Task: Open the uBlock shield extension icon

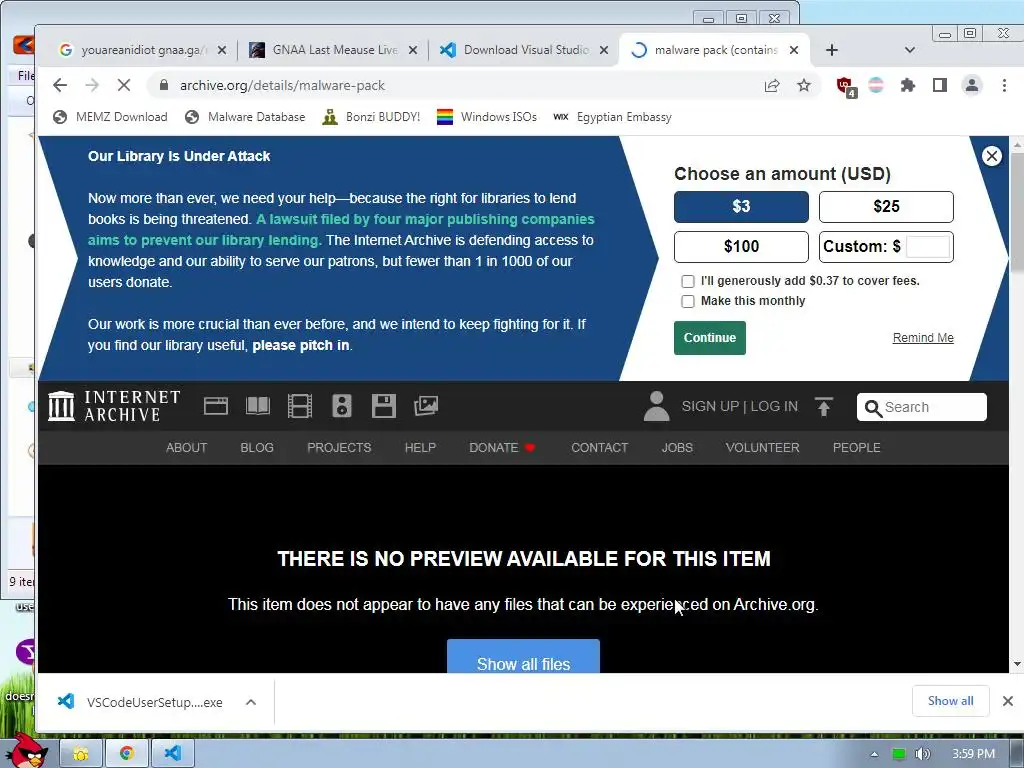Action: click(845, 86)
